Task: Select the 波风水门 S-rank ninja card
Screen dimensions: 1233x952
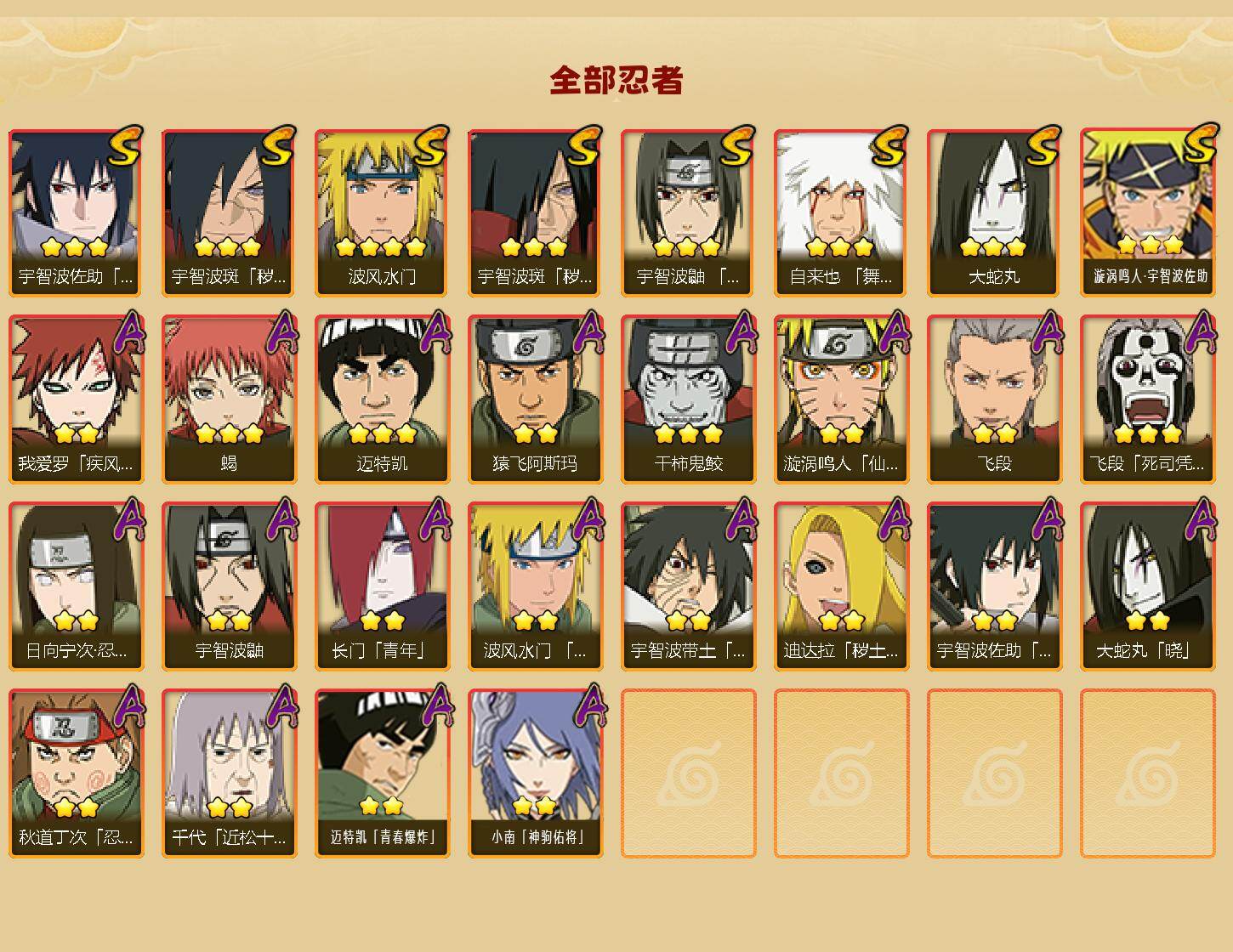Action: coord(383,212)
